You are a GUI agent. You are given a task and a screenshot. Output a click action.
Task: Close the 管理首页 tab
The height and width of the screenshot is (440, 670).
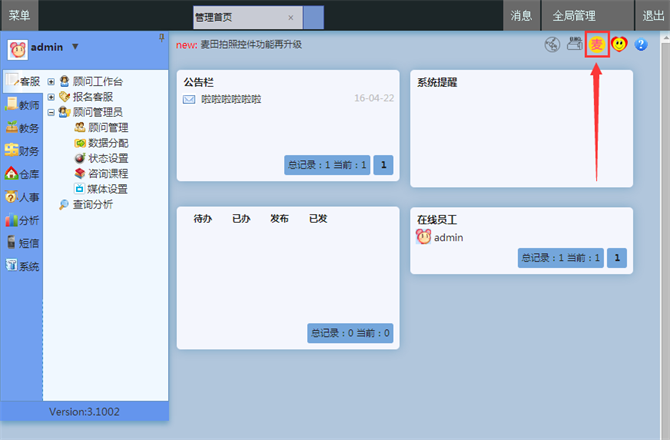click(x=291, y=18)
